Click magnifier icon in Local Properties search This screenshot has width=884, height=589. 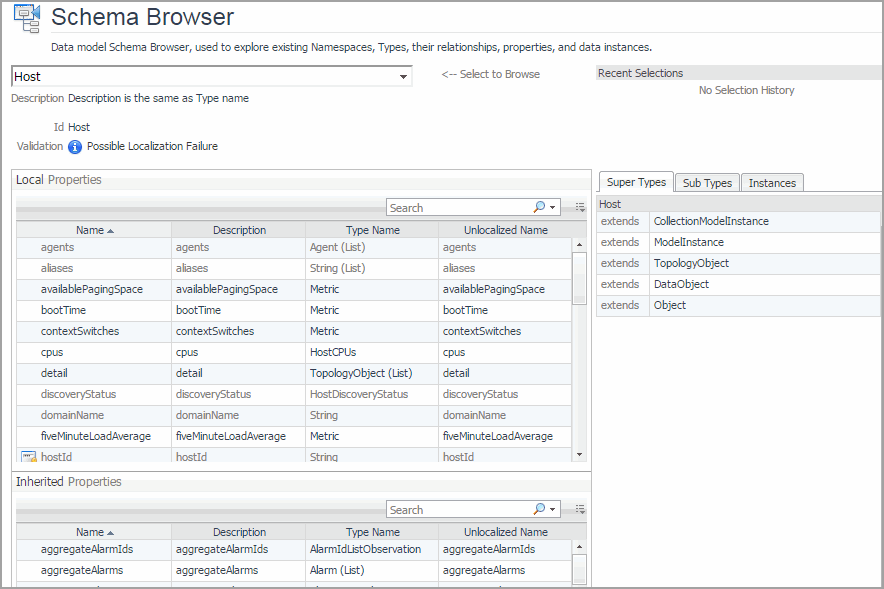[x=539, y=208]
